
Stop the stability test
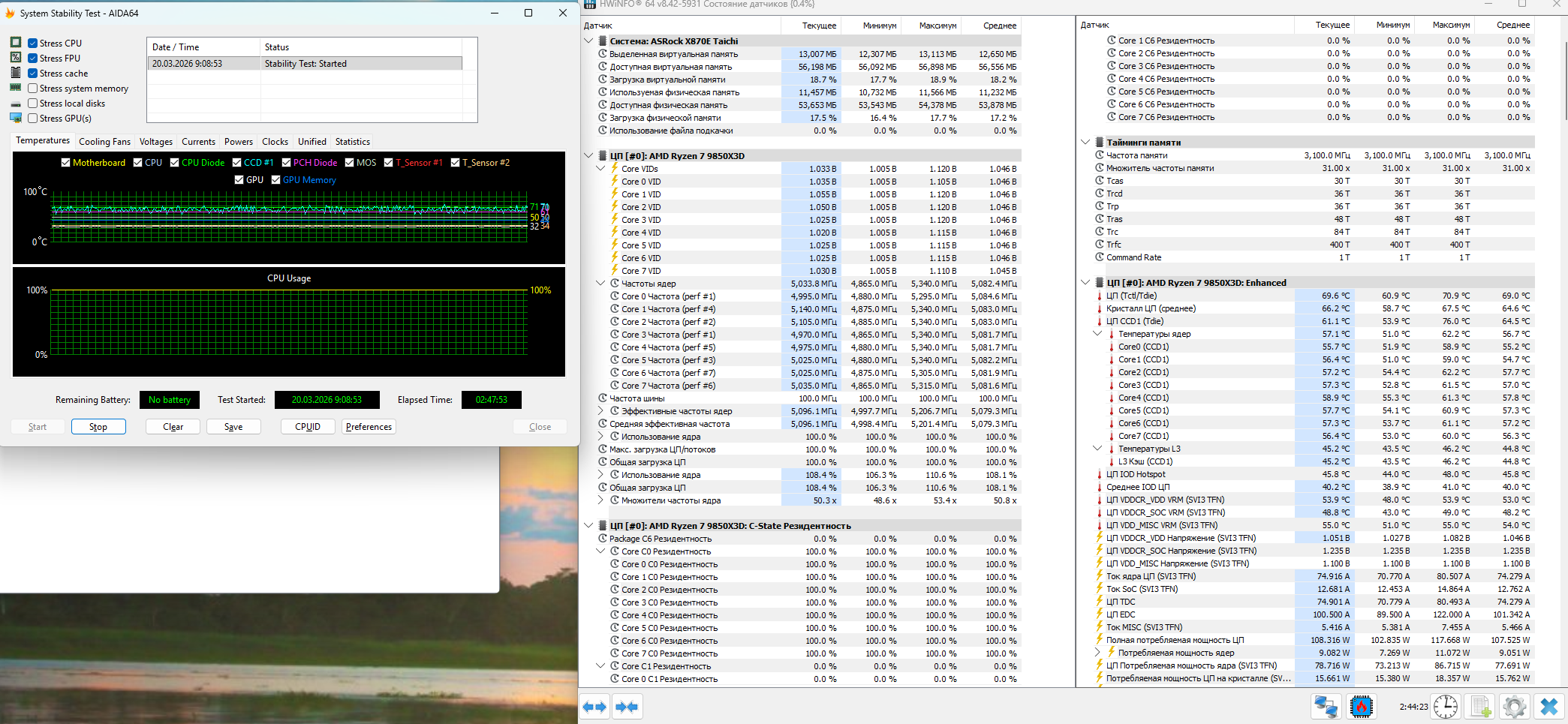coord(98,426)
